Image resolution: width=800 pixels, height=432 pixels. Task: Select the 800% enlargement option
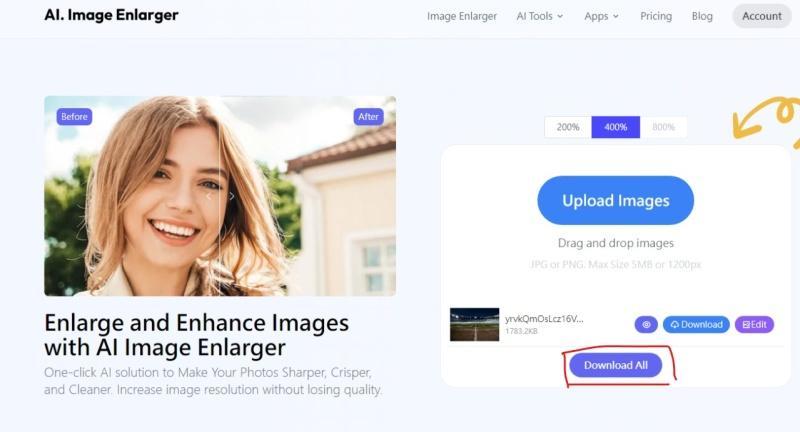click(x=663, y=127)
